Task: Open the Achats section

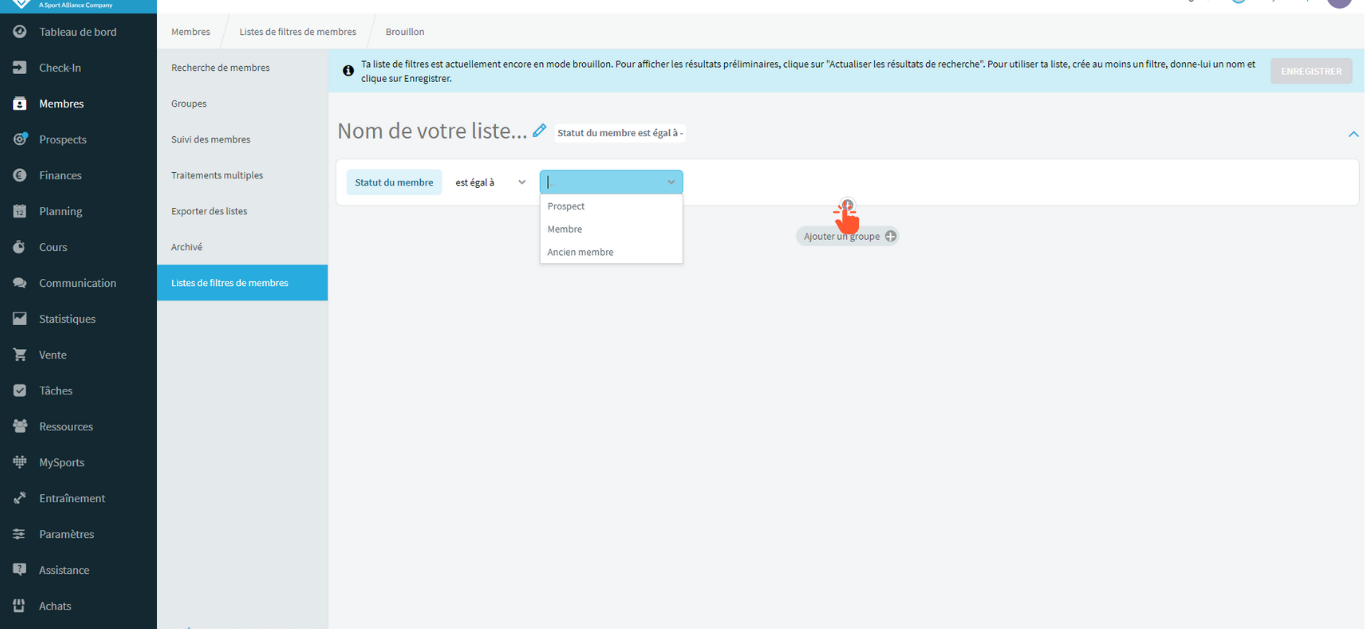Action: pyautogui.click(x=78, y=606)
